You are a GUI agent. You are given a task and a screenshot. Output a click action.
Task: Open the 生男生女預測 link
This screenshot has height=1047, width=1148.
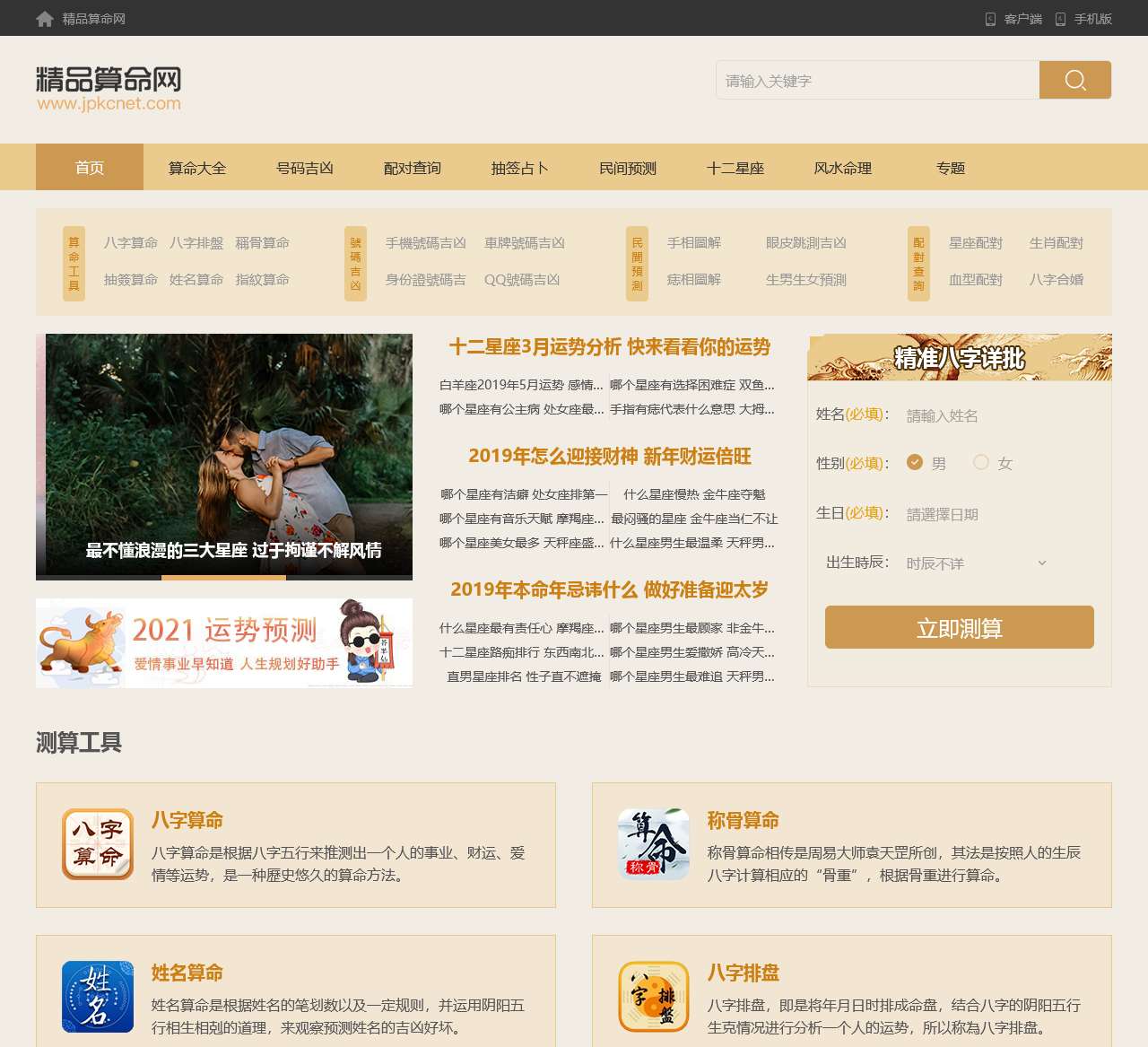806,280
